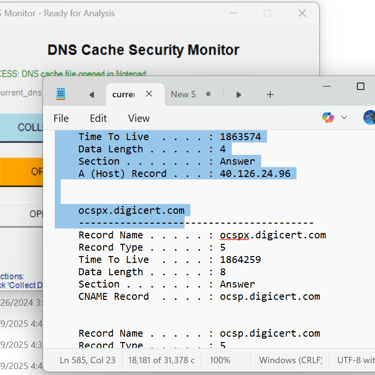Open the View menu

click(x=139, y=118)
